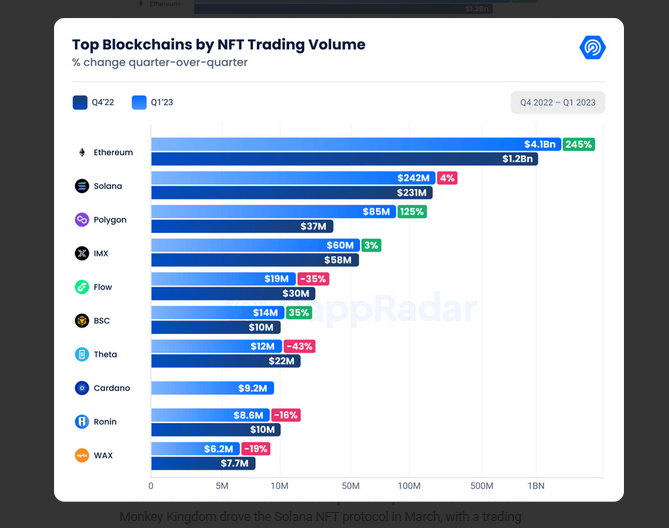Click the IMX blockchain icon
This screenshot has height=528, width=669.
point(82,254)
